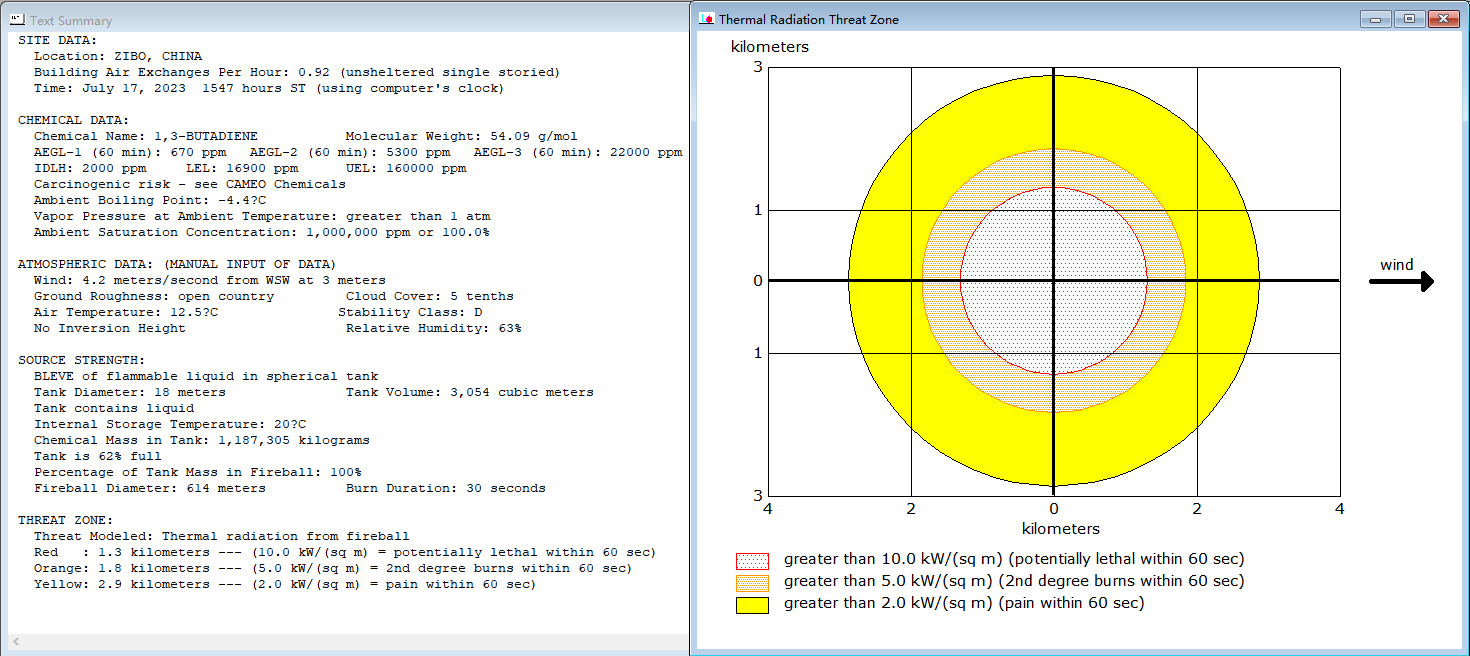This screenshot has height=656, width=1470.
Task: Click the left arrow of the Text Summary horizontal scrollbar
Action: point(16,641)
